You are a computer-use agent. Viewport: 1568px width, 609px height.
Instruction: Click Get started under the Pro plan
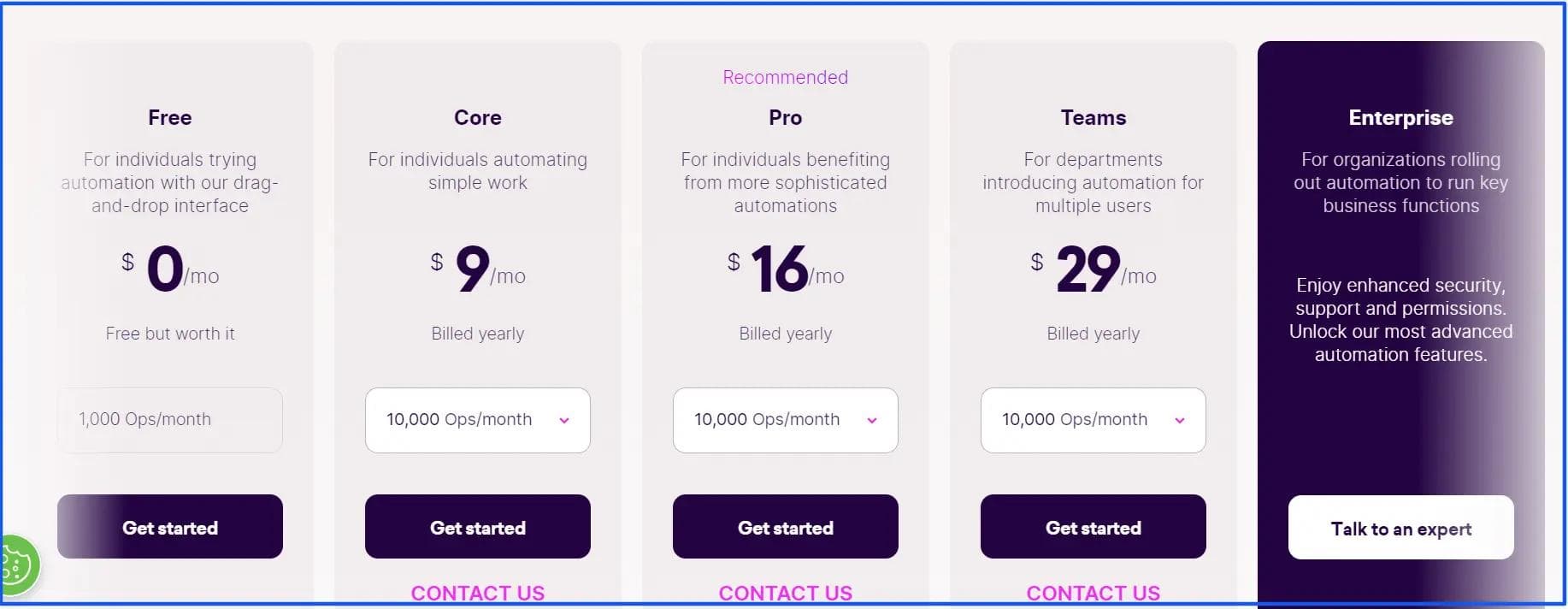(x=786, y=527)
